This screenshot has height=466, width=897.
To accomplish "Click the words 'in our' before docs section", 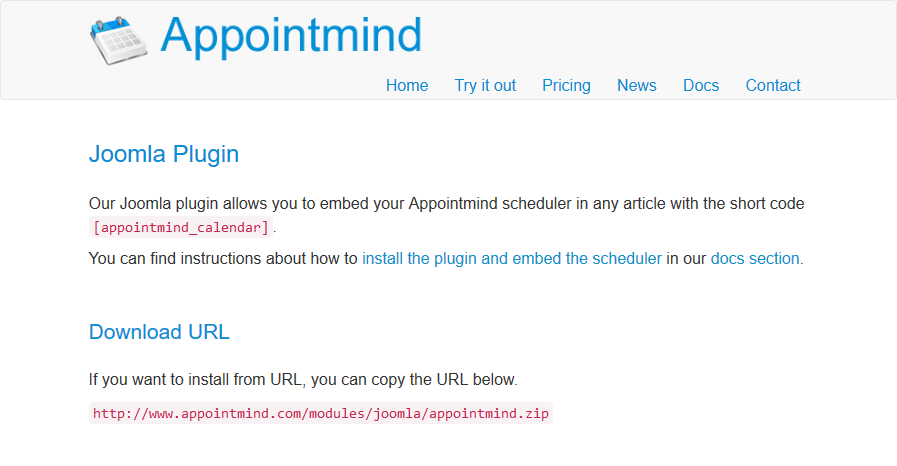I will pos(686,258).
